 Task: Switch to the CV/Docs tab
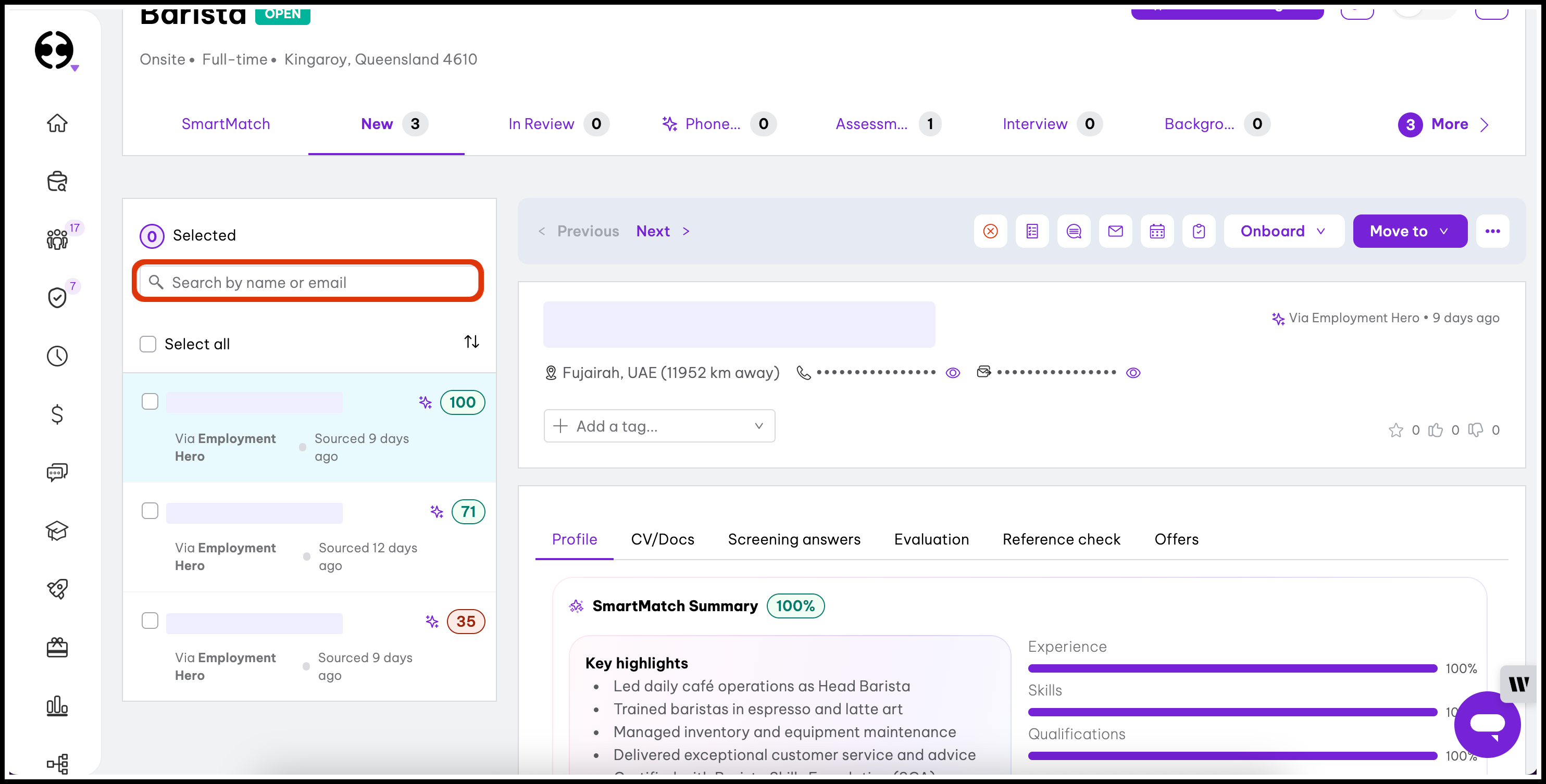tap(662, 539)
